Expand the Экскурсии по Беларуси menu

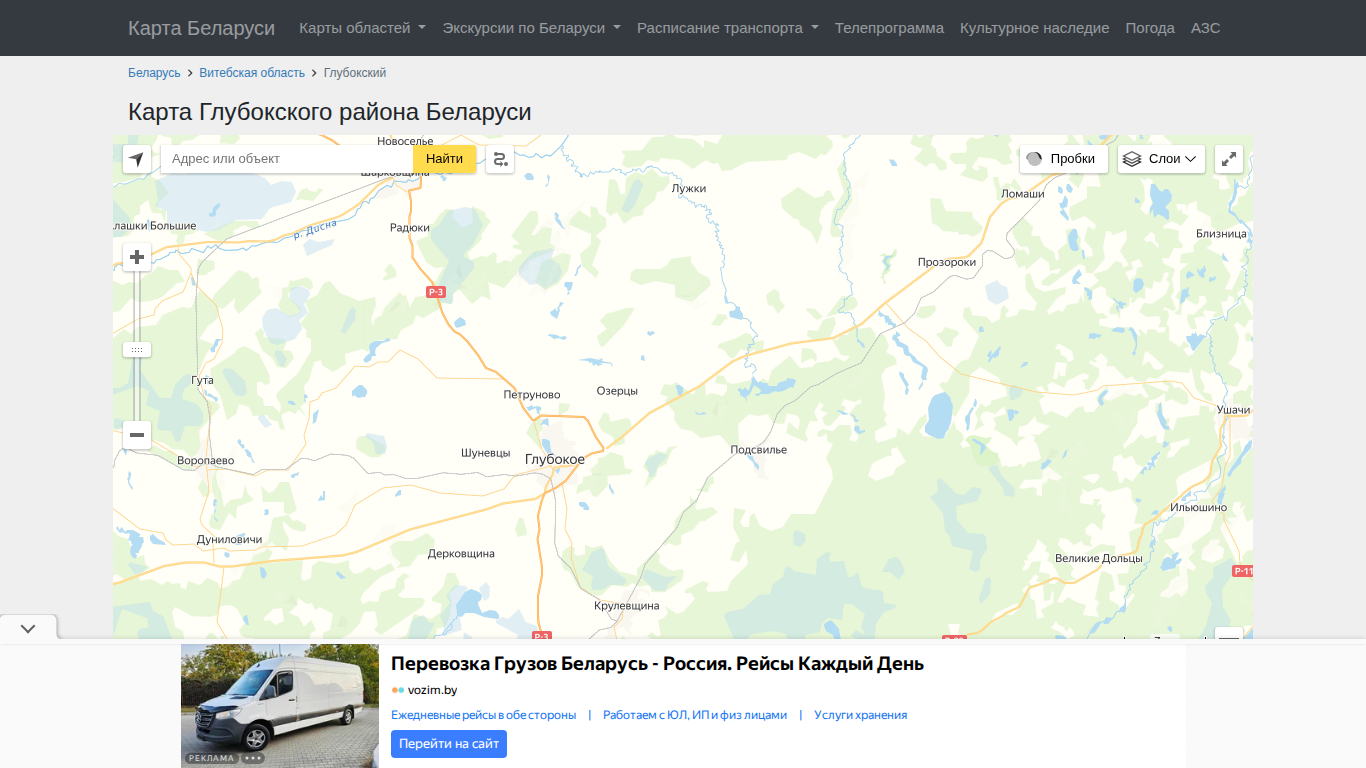[x=531, y=28]
